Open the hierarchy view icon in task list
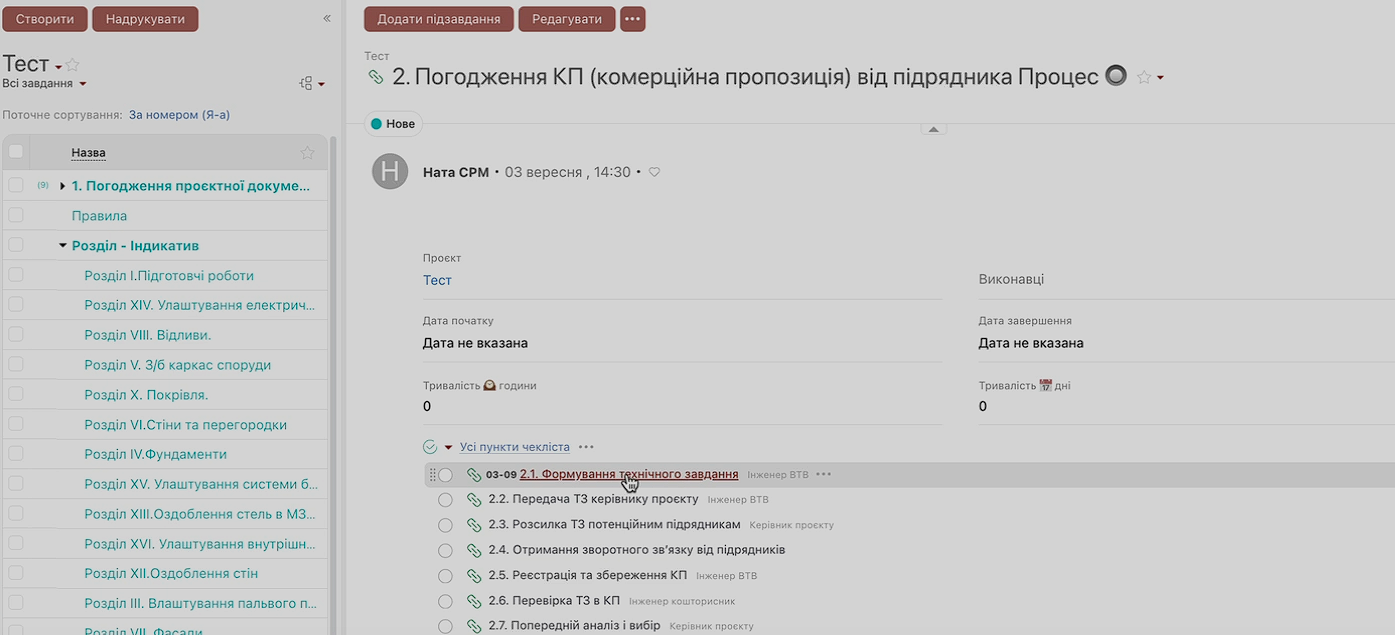1395x635 pixels. click(307, 84)
